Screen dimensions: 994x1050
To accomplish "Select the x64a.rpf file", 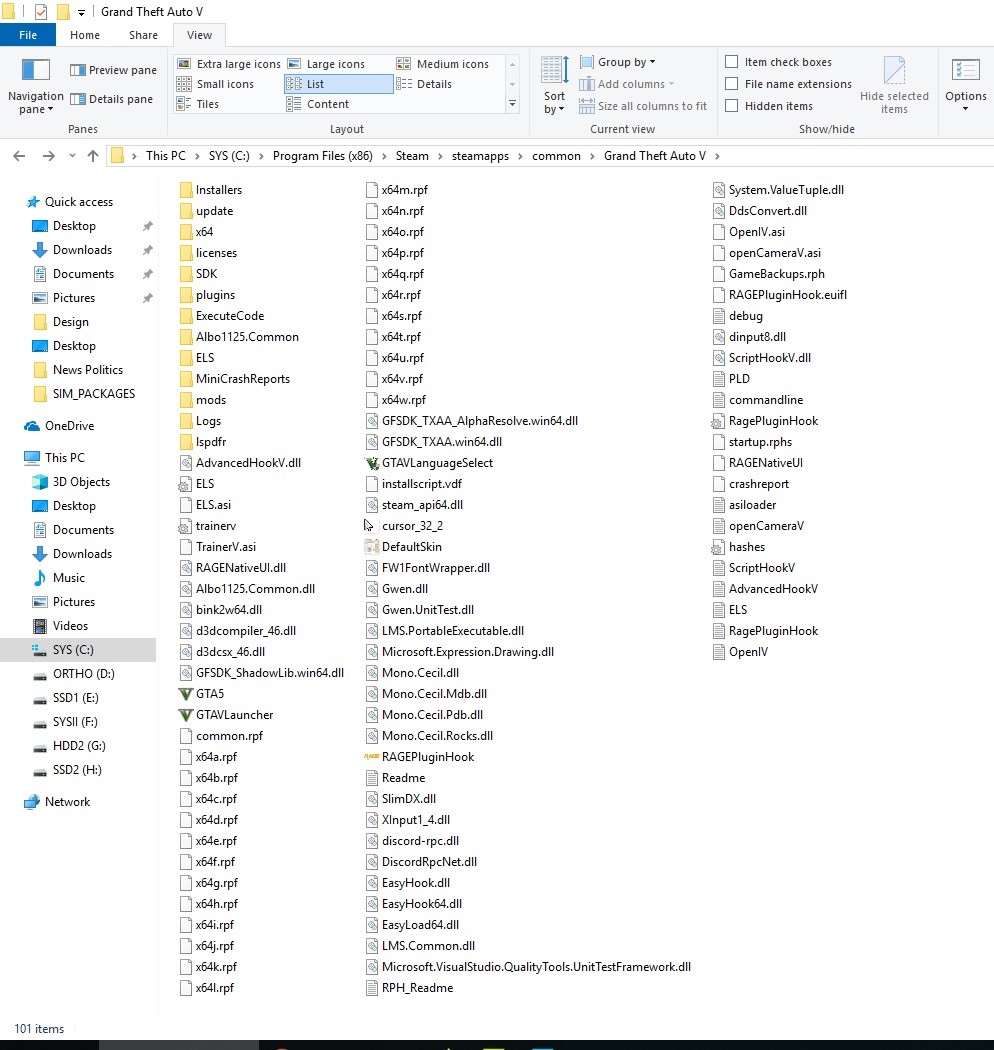I will coord(208,757).
